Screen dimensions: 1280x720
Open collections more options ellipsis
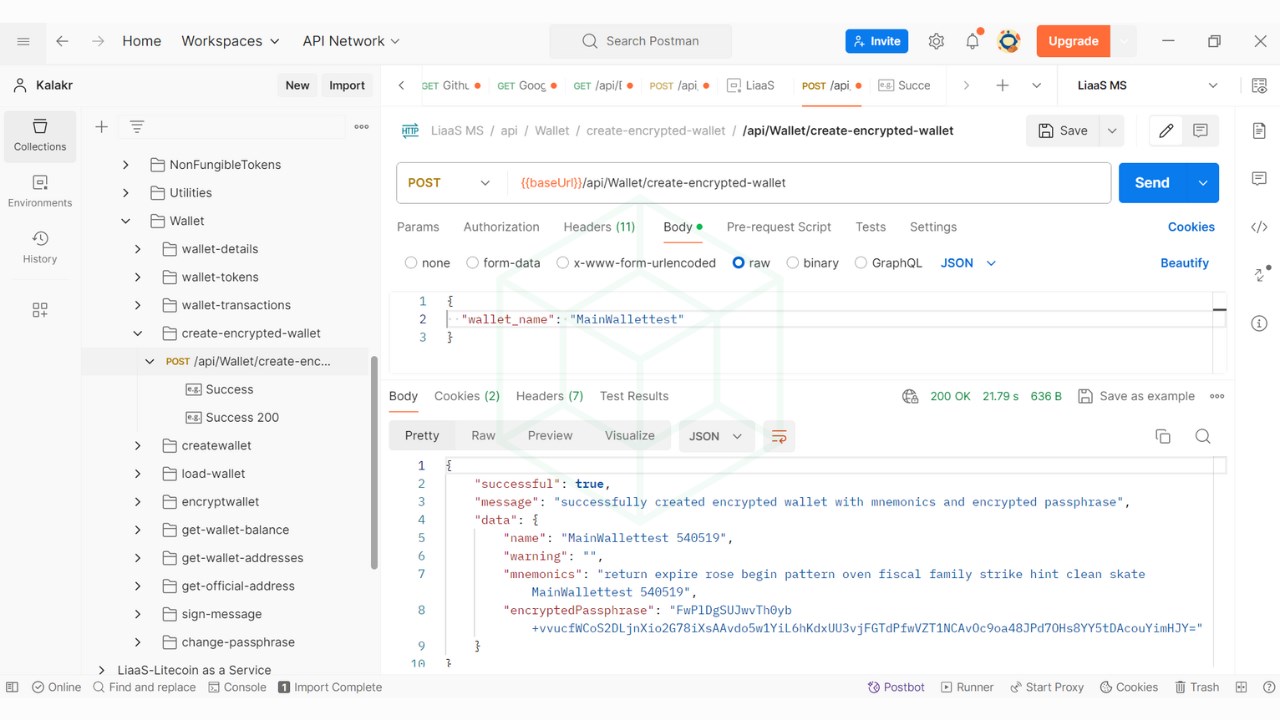pos(362,126)
